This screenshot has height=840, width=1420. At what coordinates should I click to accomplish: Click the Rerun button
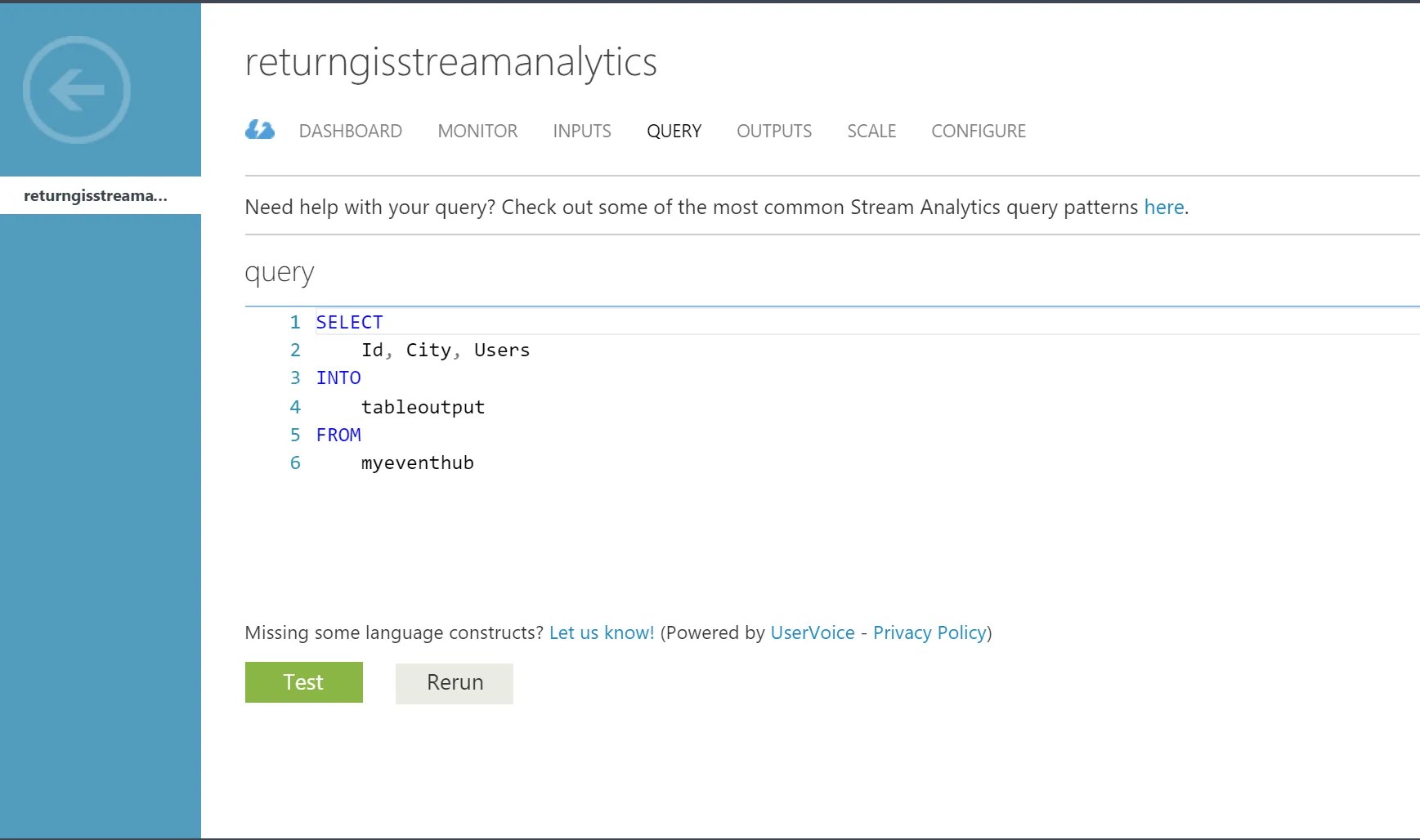(x=455, y=683)
